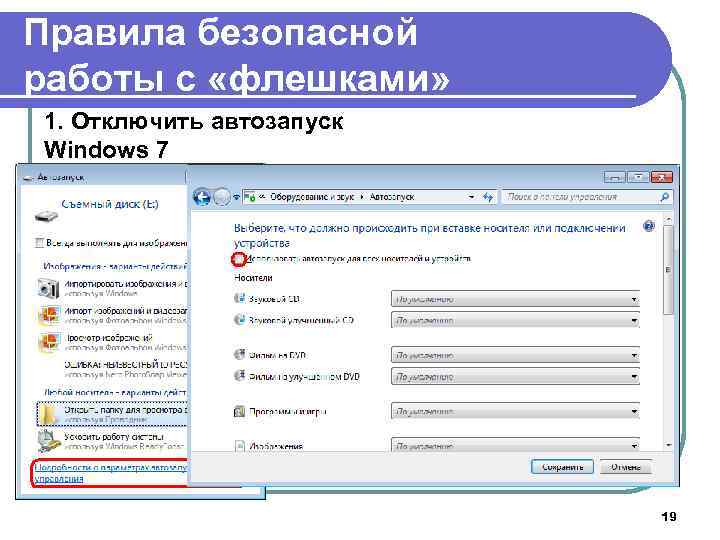
Task: Click 'Оборудование и звук' breadcrumb in address bar
Action: (312, 197)
